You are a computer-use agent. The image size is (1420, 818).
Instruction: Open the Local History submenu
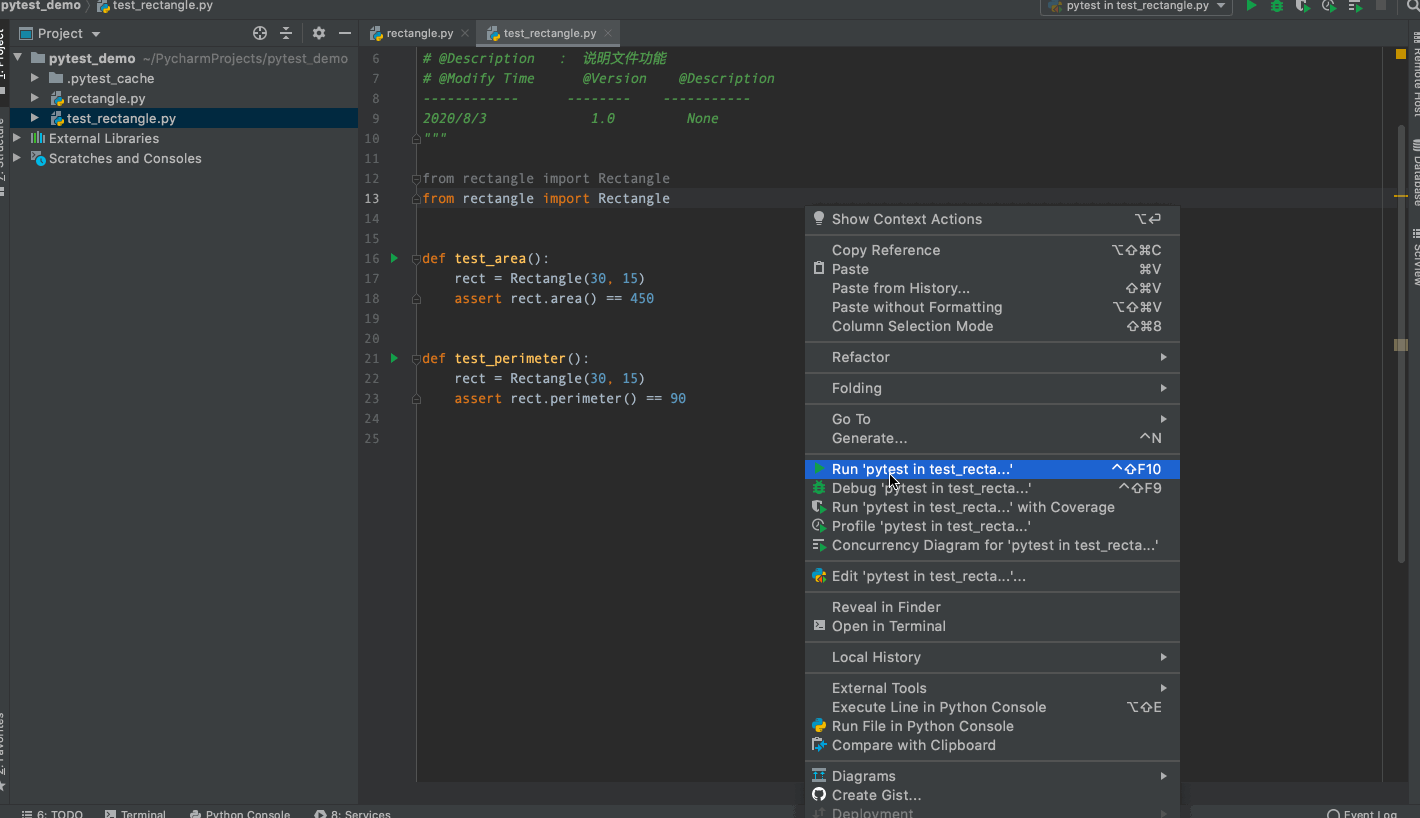tap(992, 657)
